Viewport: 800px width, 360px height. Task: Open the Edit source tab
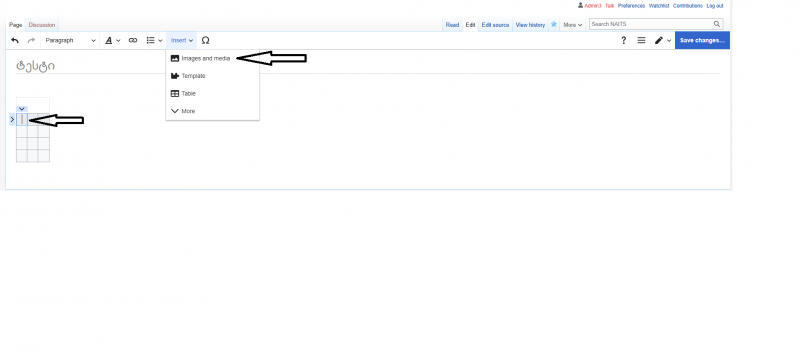[495, 25]
